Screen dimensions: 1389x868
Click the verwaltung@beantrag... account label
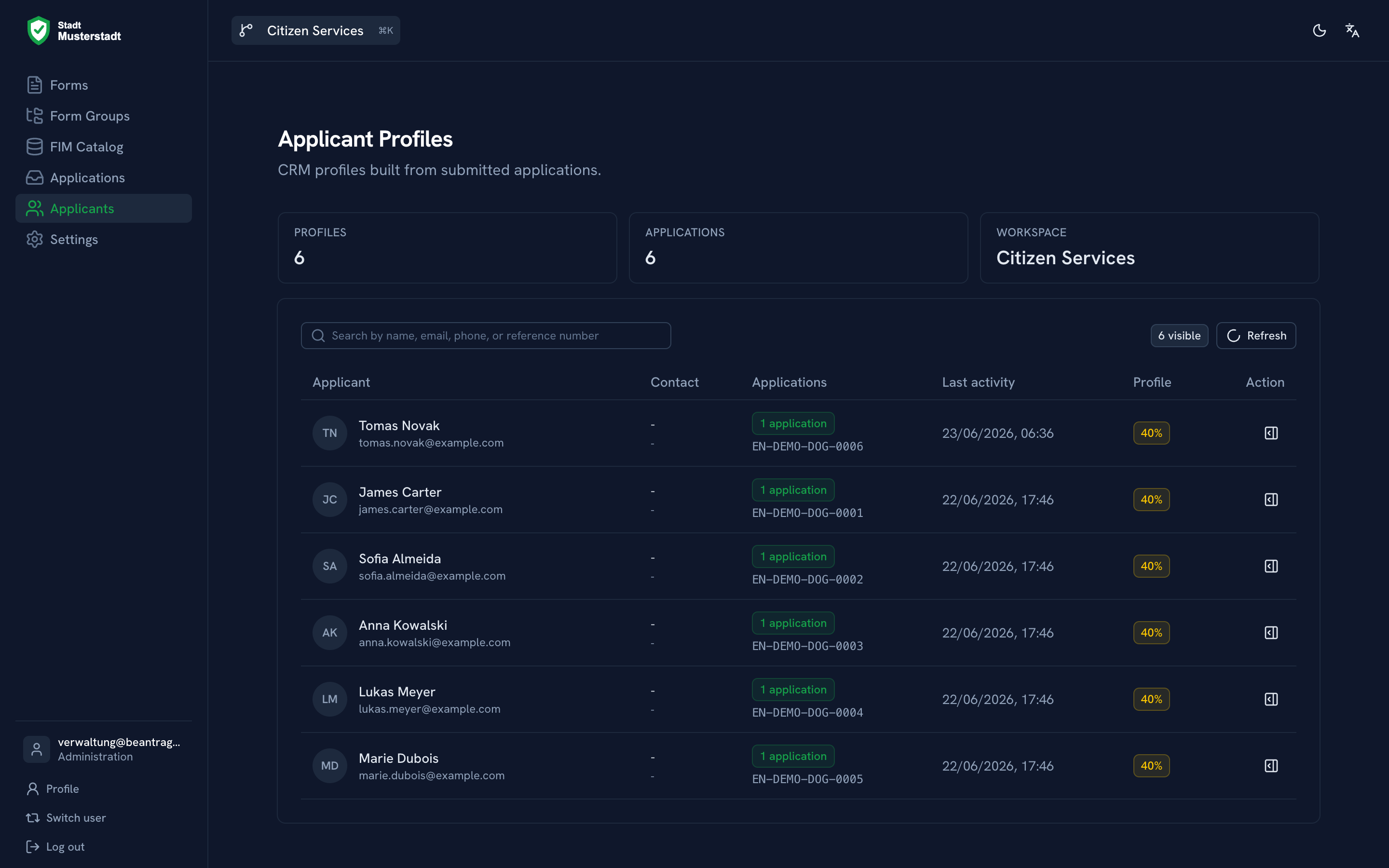[x=119, y=742]
